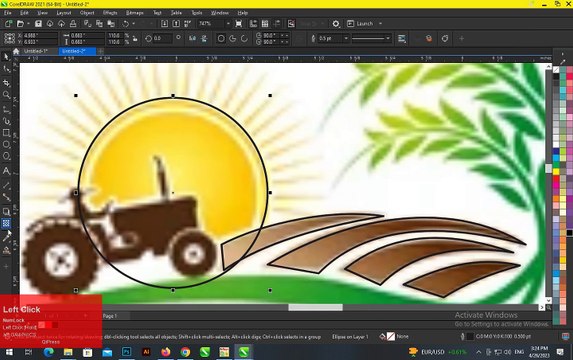Click the X position input field
573x360 pixels.
(40, 35)
